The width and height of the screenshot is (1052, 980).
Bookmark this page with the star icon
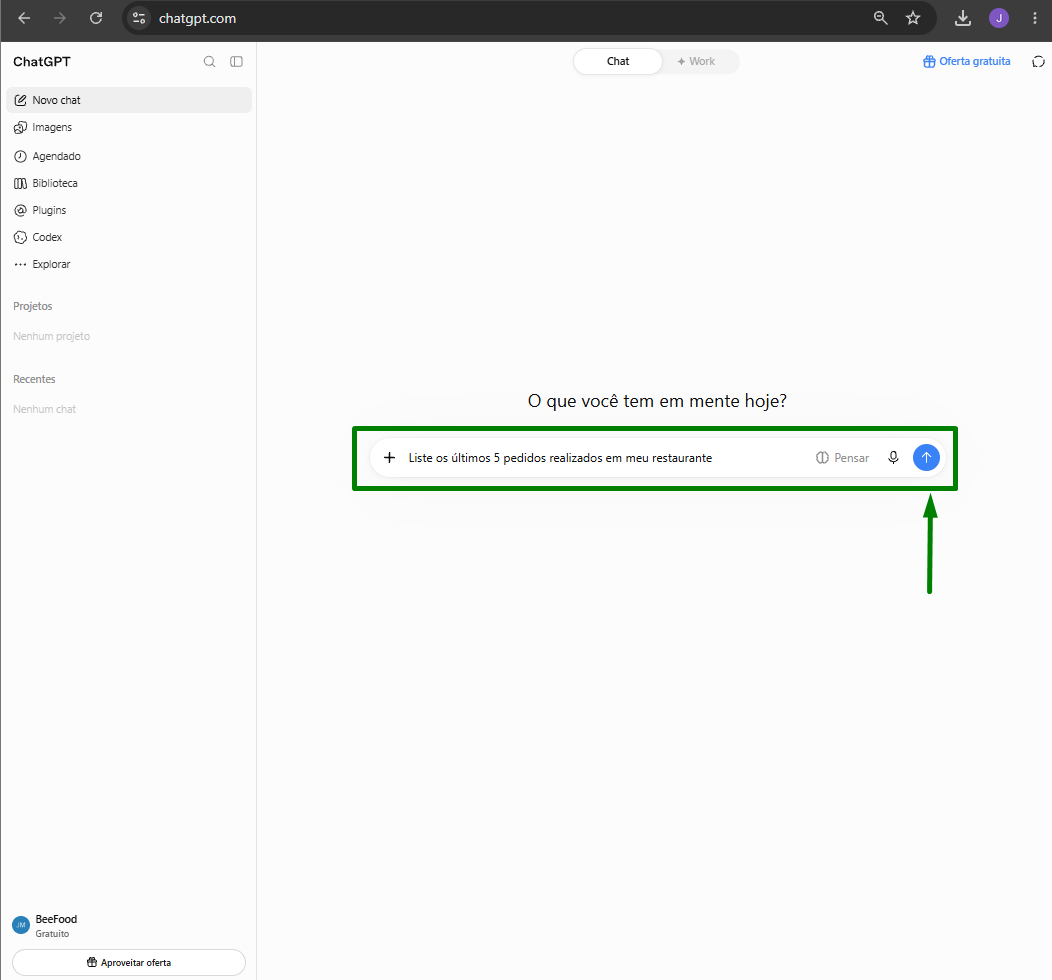point(913,18)
